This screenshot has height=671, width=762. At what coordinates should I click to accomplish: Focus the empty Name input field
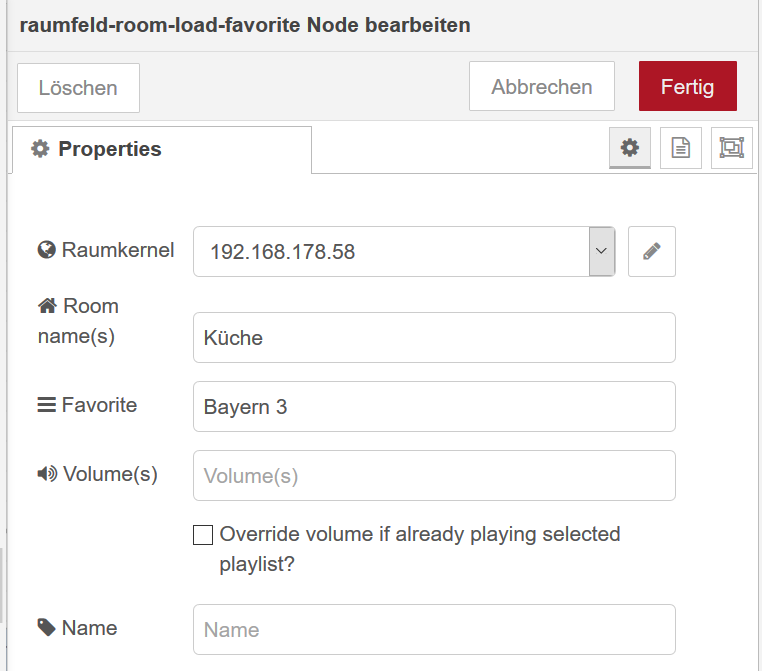[434, 629]
